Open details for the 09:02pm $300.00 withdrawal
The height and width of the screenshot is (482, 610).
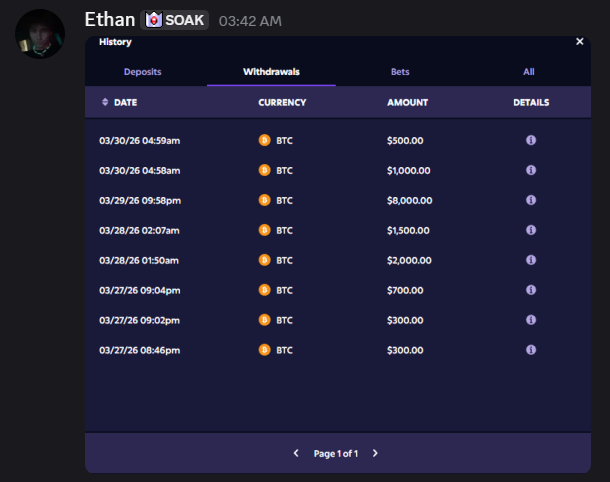[x=531, y=320]
